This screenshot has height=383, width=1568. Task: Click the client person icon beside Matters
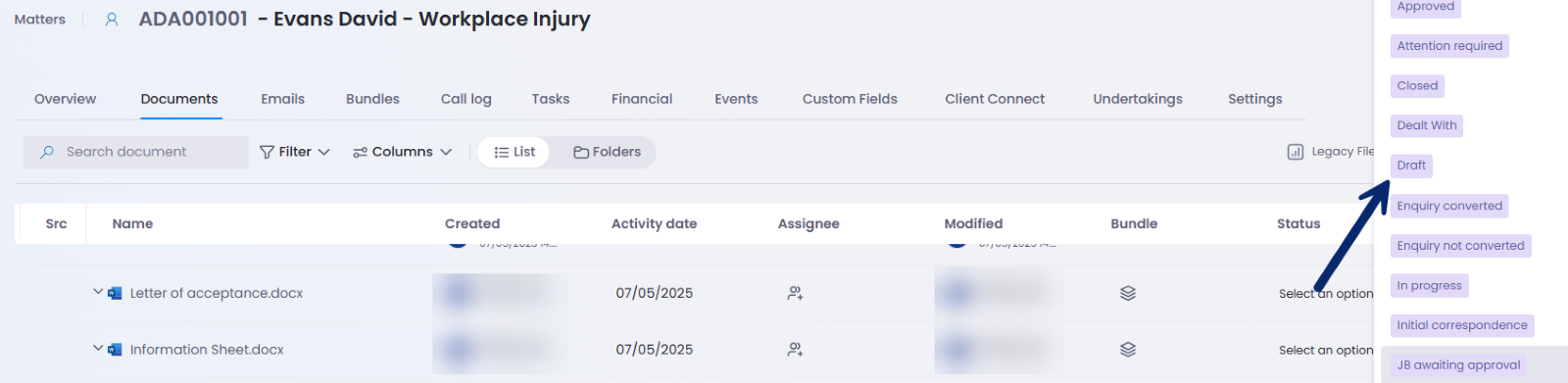(112, 20)
